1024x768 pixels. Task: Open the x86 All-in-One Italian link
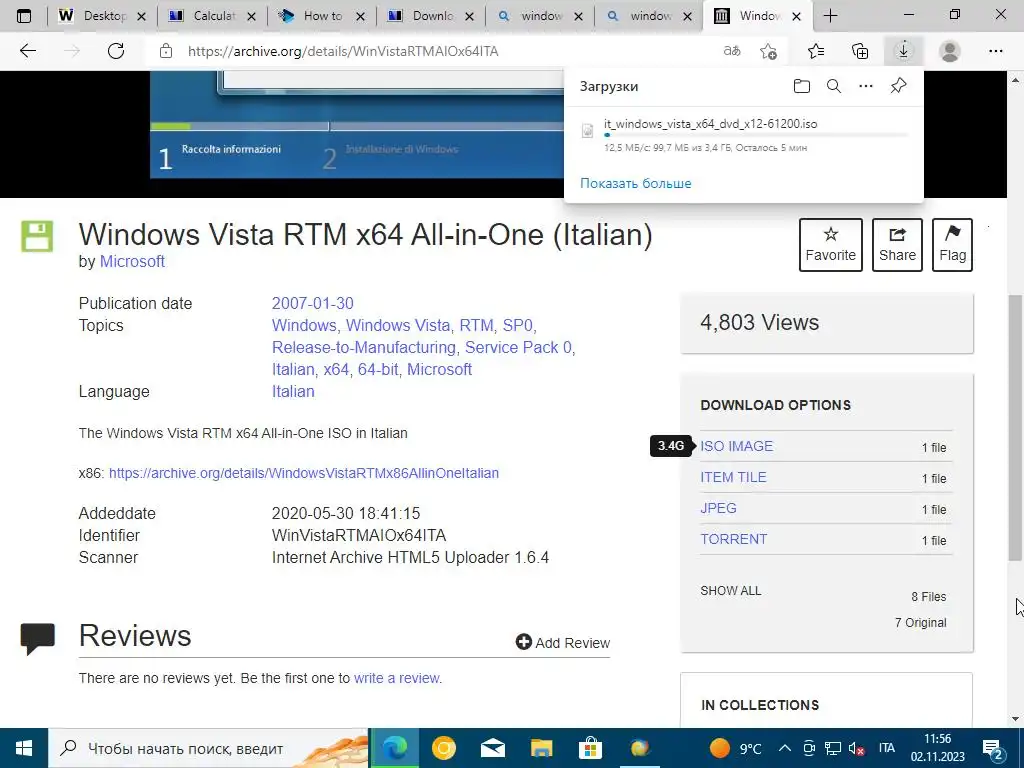pyautogui.click(x=304, y=473)
